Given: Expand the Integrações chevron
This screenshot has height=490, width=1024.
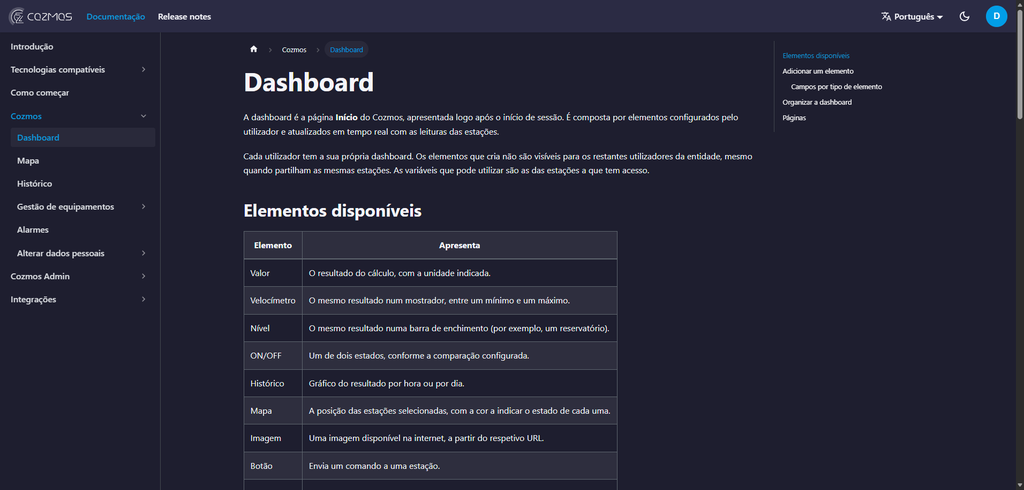Looking at the screenshot, I should pos(144,299).
